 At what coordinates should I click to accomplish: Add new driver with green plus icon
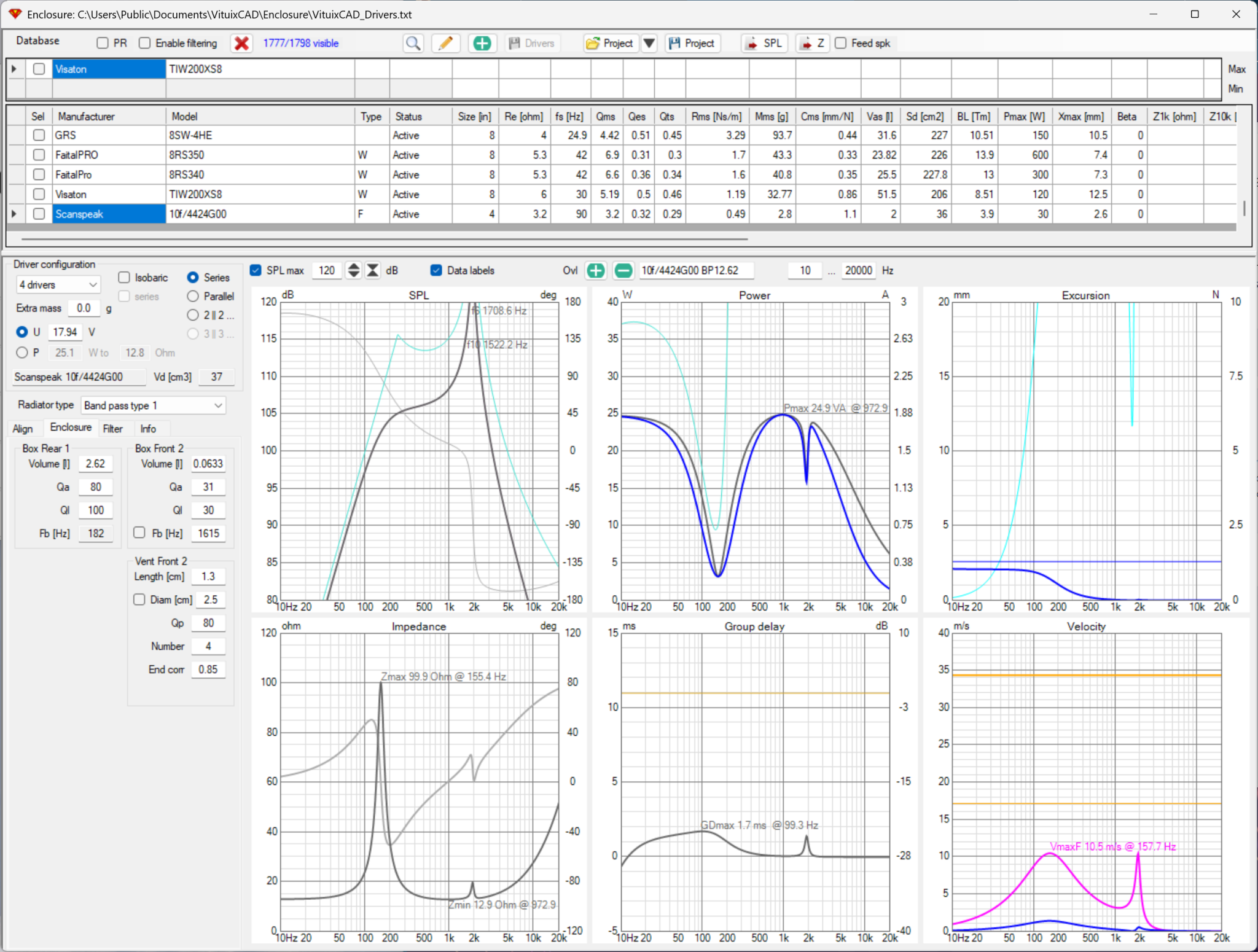[482, 43]
